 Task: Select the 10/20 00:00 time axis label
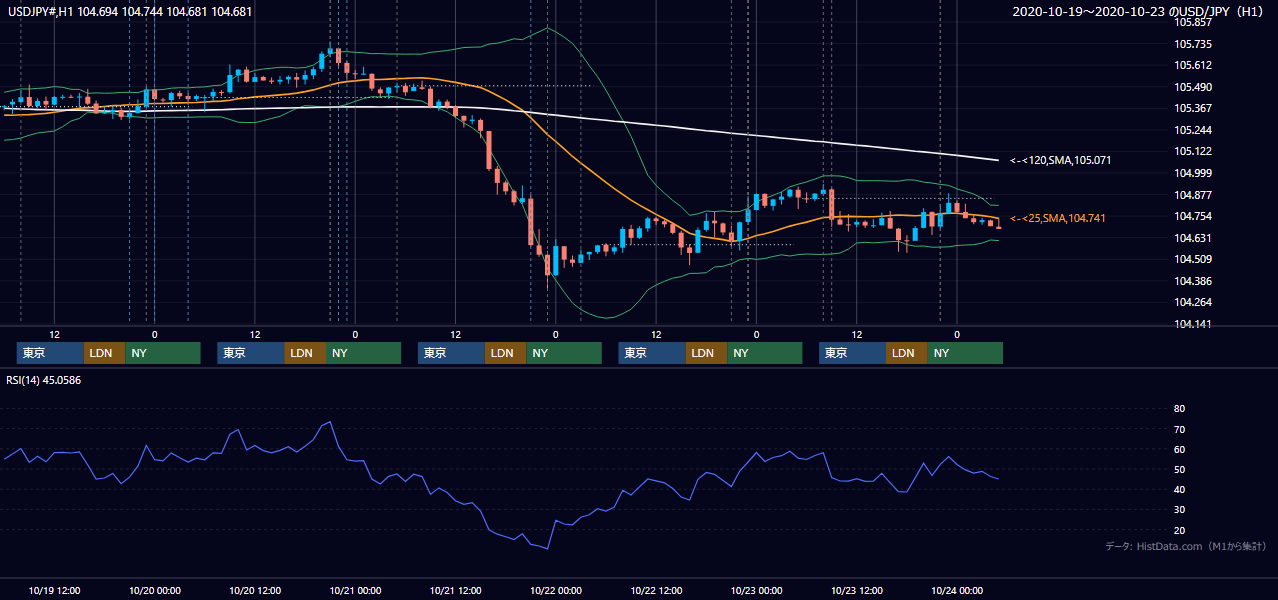click(155, 590)
